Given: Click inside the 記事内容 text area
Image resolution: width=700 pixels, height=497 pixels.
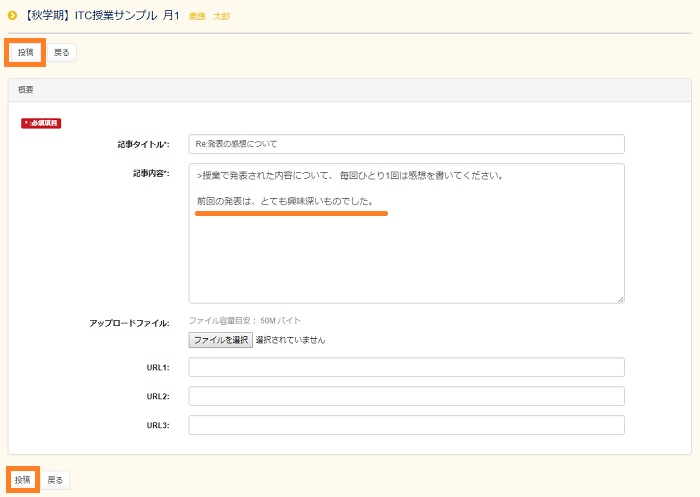Looking at the screenshot, I should pos(406,250).
